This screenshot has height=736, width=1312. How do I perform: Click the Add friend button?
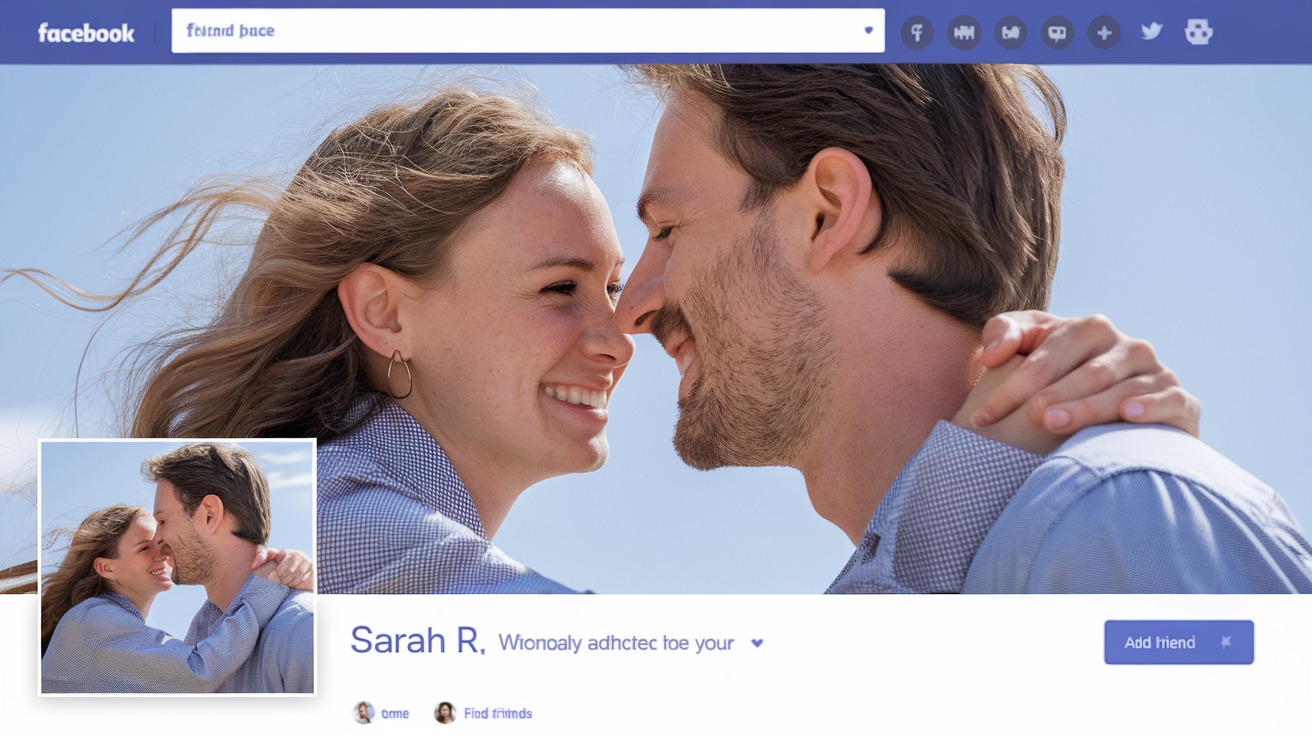pyautogui.click(x=1160, y=642)
